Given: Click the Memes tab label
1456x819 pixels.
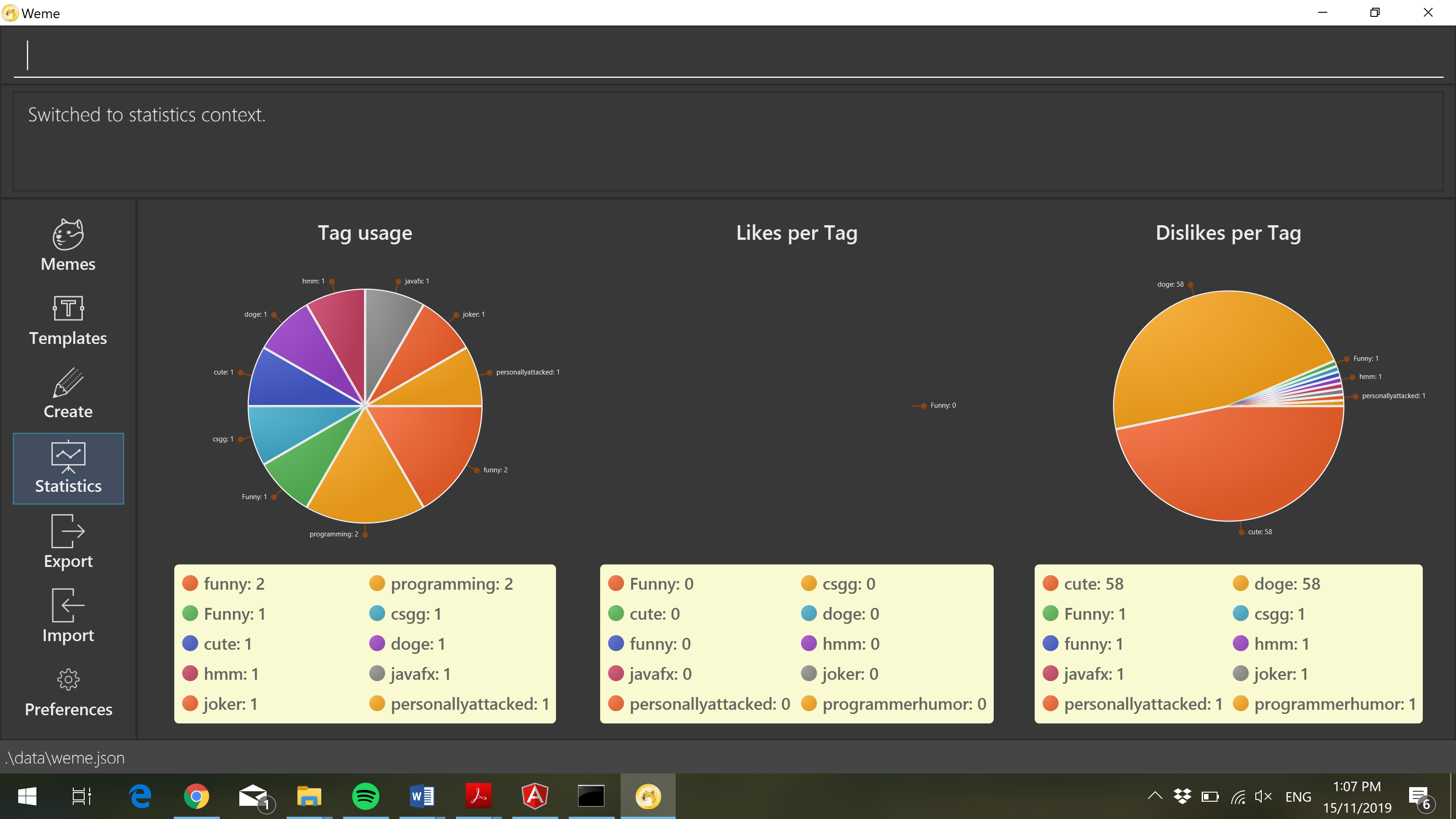Looking at the screenshot, I should (x=68, y=264).
